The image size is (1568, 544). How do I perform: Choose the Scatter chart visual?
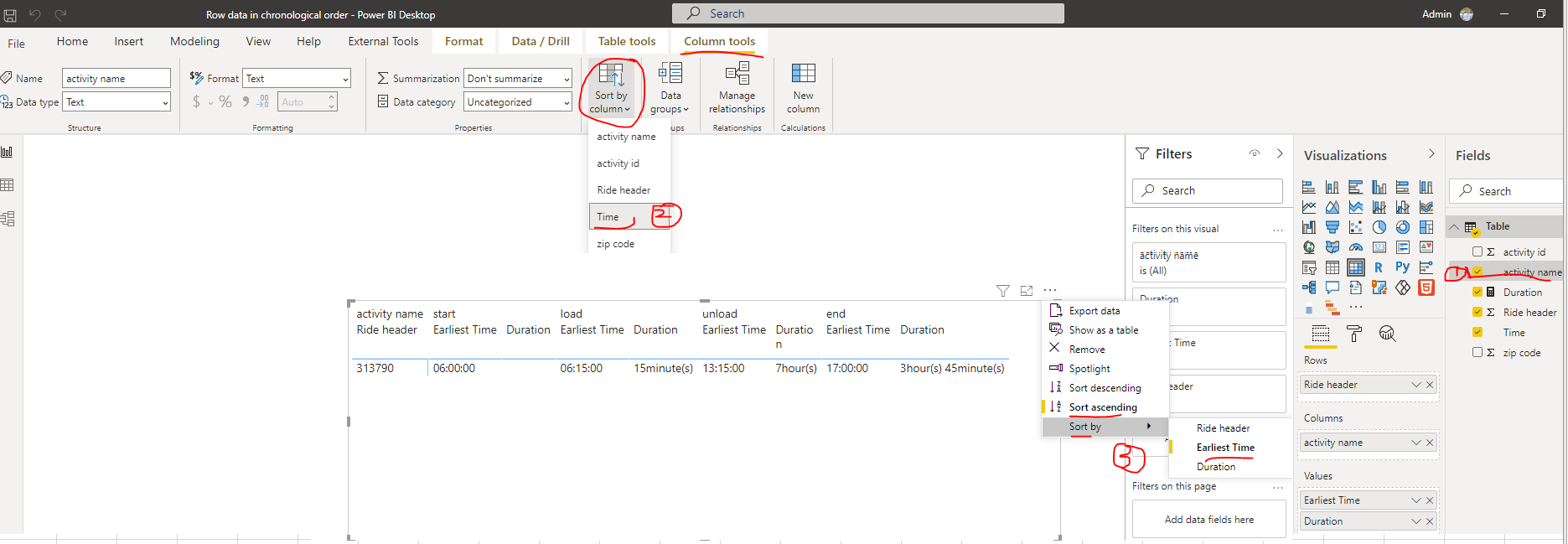[x=1356, y=227]
